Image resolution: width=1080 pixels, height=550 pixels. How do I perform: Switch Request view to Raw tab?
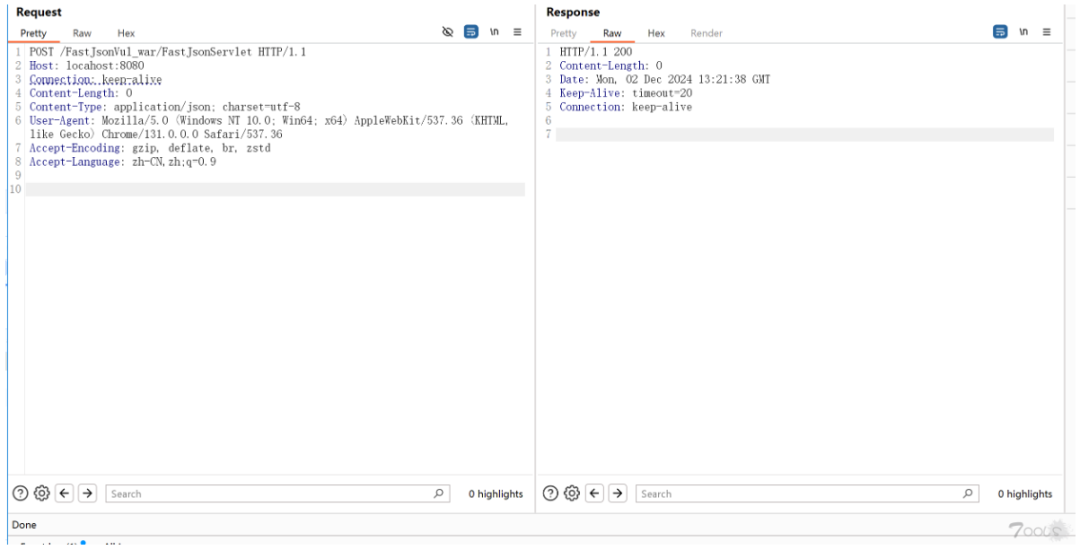[x=82, y=33]
